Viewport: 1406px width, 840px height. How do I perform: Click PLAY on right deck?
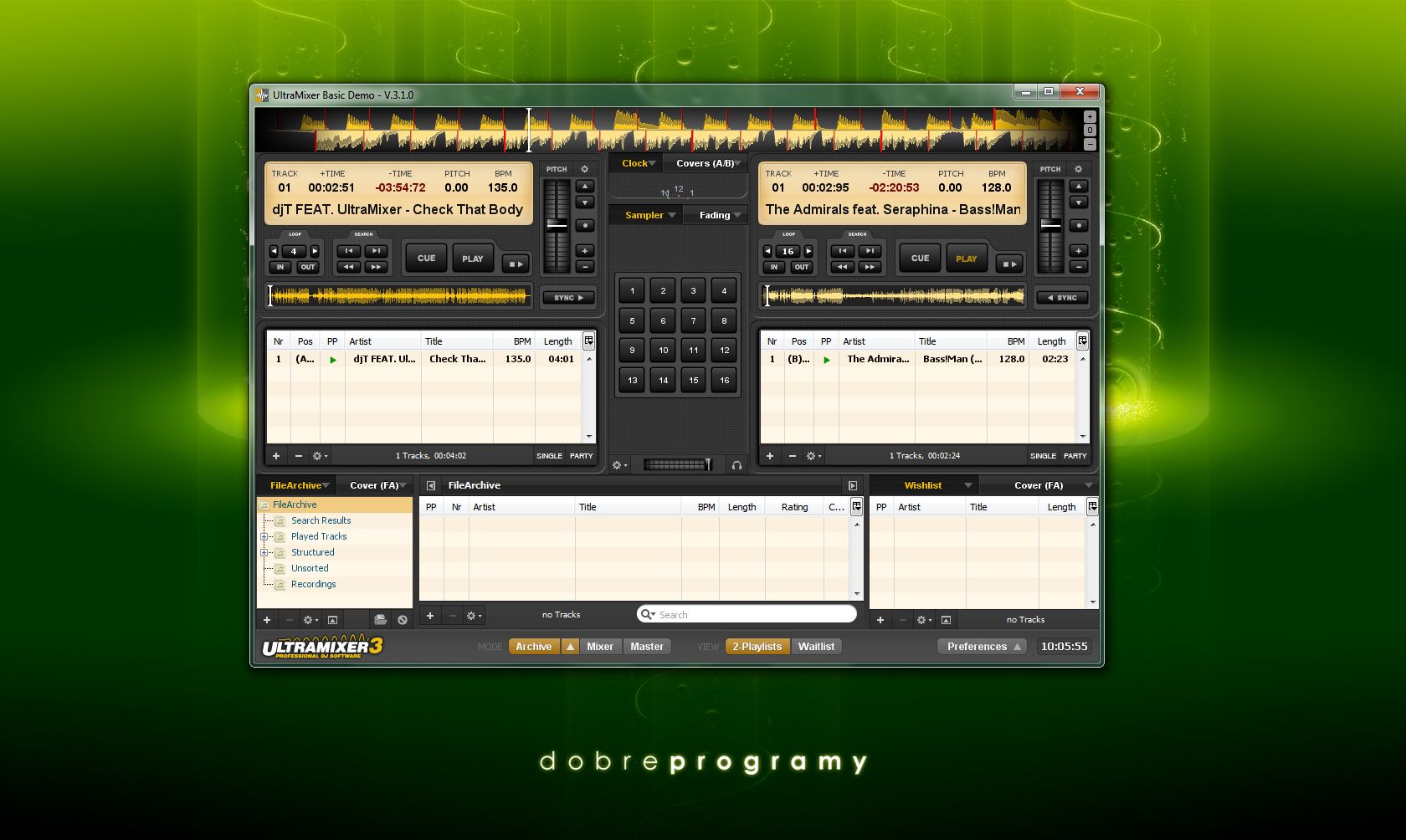tap(967, 259)
